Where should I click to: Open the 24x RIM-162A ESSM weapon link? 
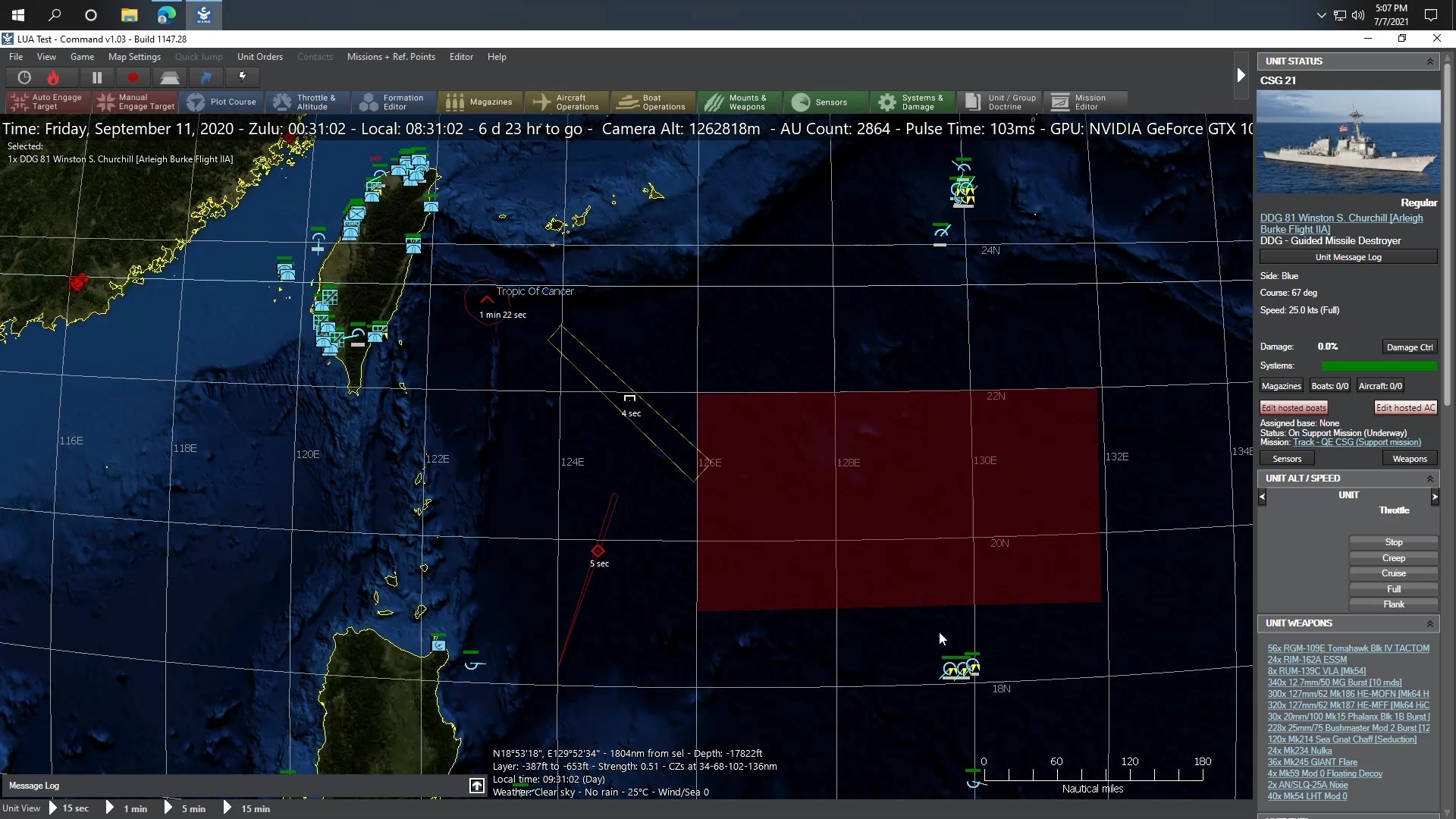point(1307,660)
